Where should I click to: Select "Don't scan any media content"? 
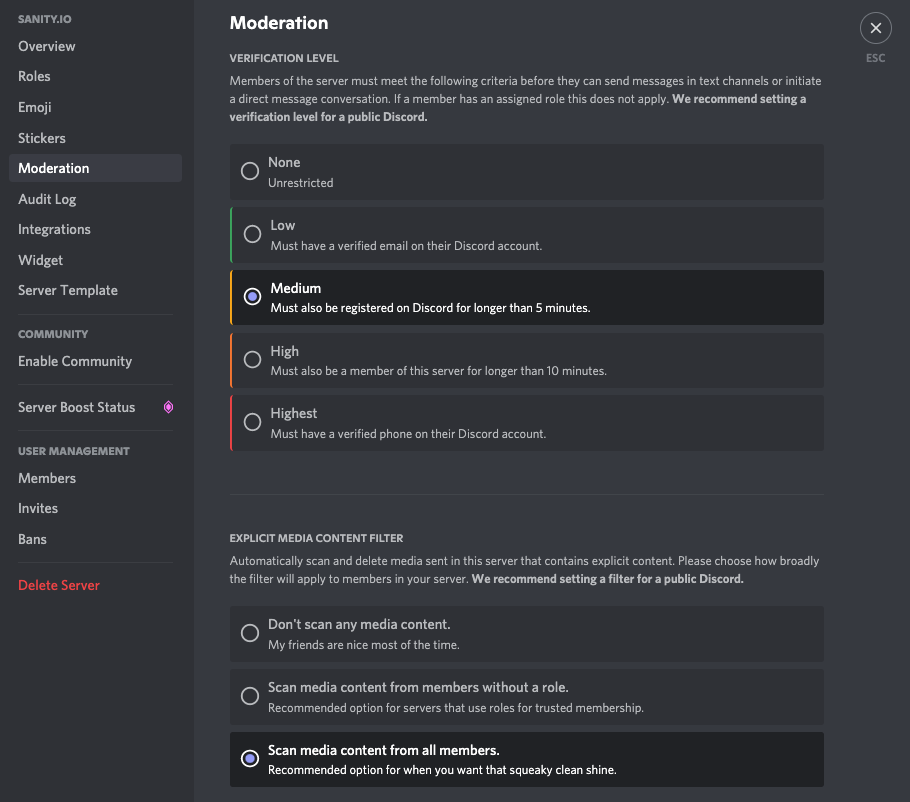pos(249,633)
